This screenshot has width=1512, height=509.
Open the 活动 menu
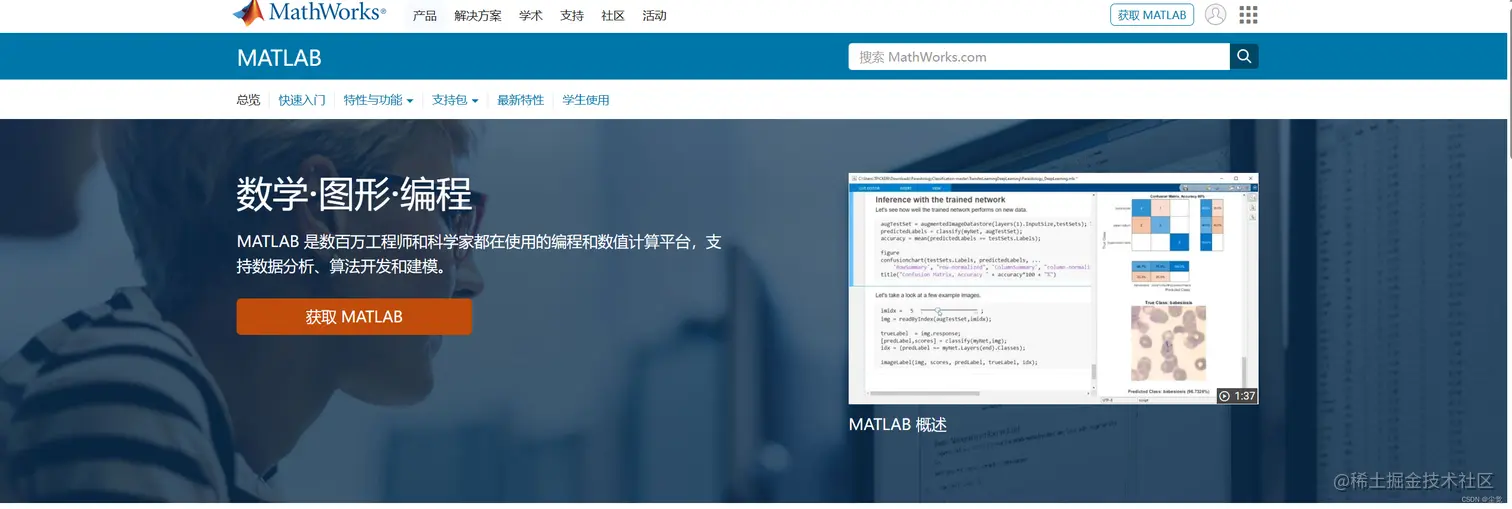(654, 16)
